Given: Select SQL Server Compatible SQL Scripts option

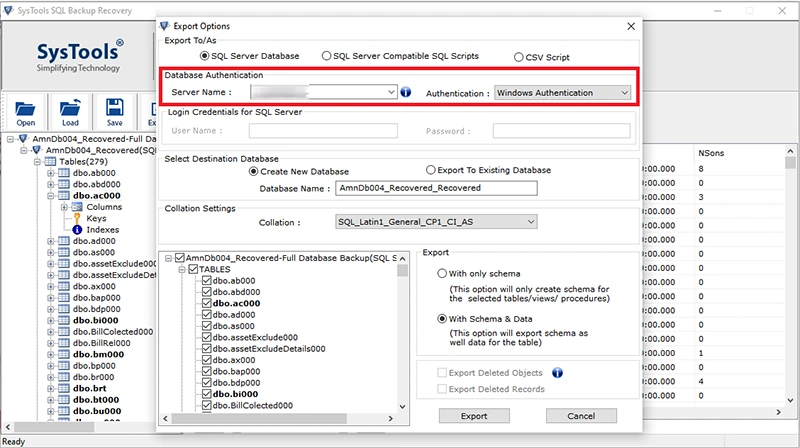Looking at the screenshot, I should [327, 56].
